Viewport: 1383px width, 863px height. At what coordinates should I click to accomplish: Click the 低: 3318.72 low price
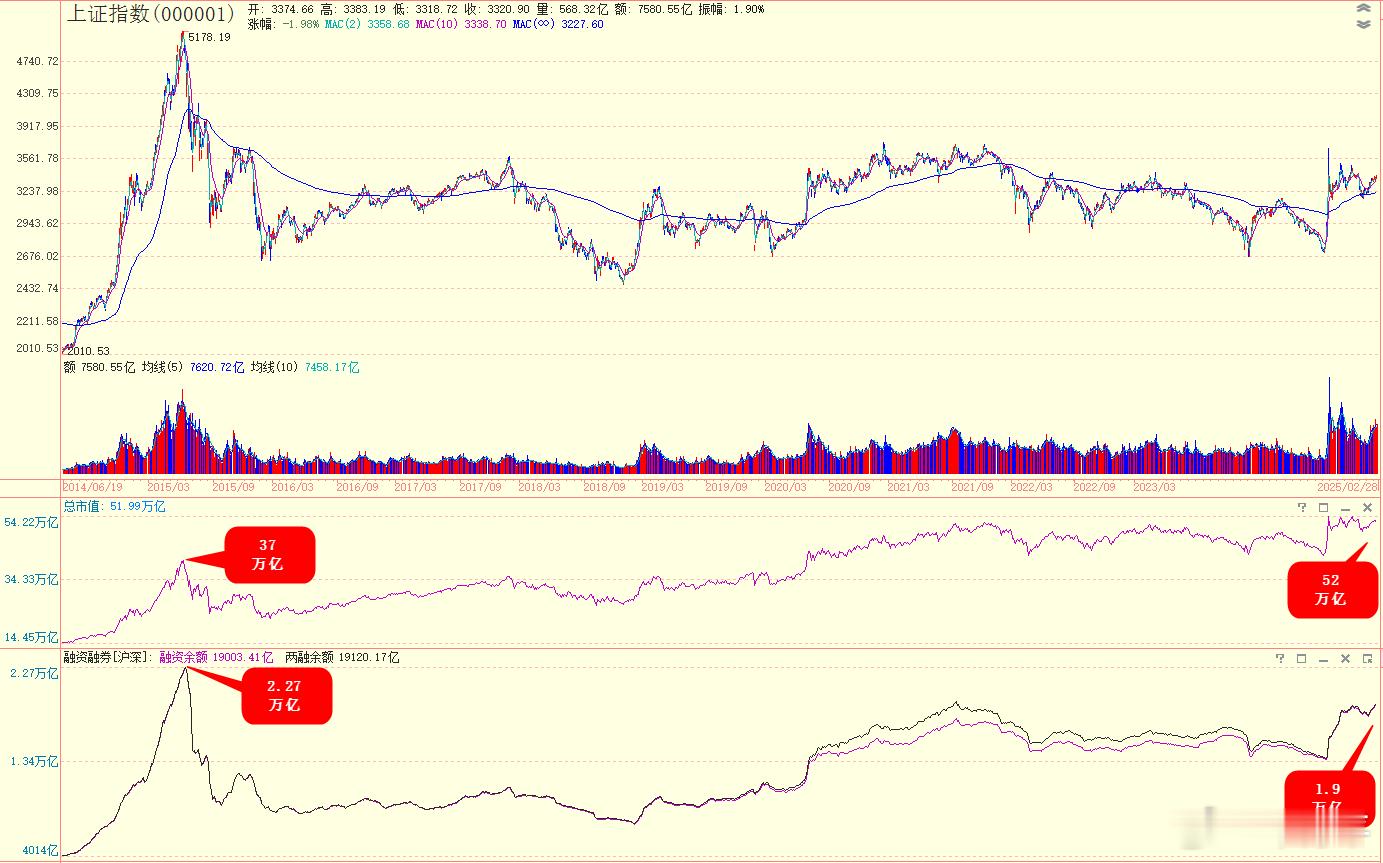425,9
